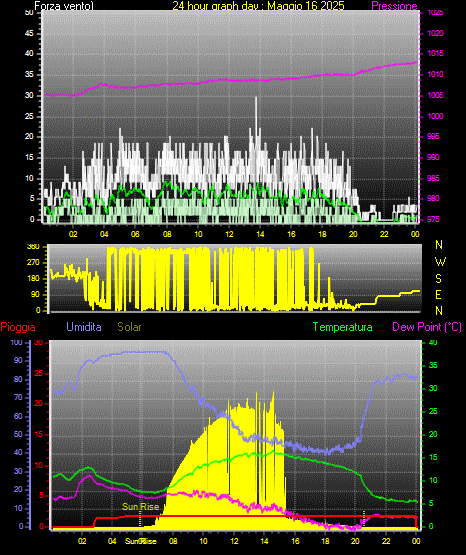Click the W compass direction label
466x555 pixels.
(440, 262)
